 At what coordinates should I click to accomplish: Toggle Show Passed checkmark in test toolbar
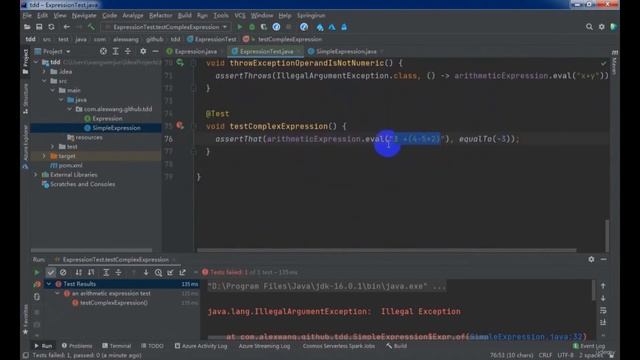[x=51, y=272]
